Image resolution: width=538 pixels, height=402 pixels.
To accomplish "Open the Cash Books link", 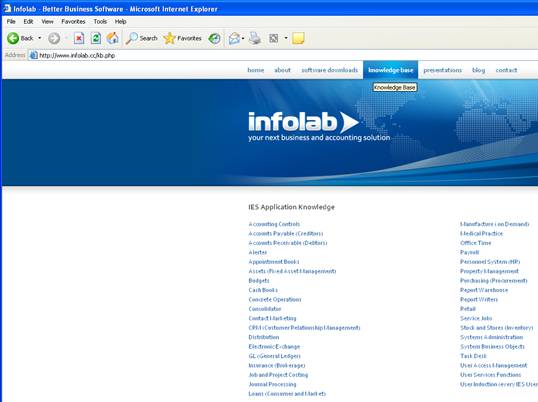I will (263, 290).
